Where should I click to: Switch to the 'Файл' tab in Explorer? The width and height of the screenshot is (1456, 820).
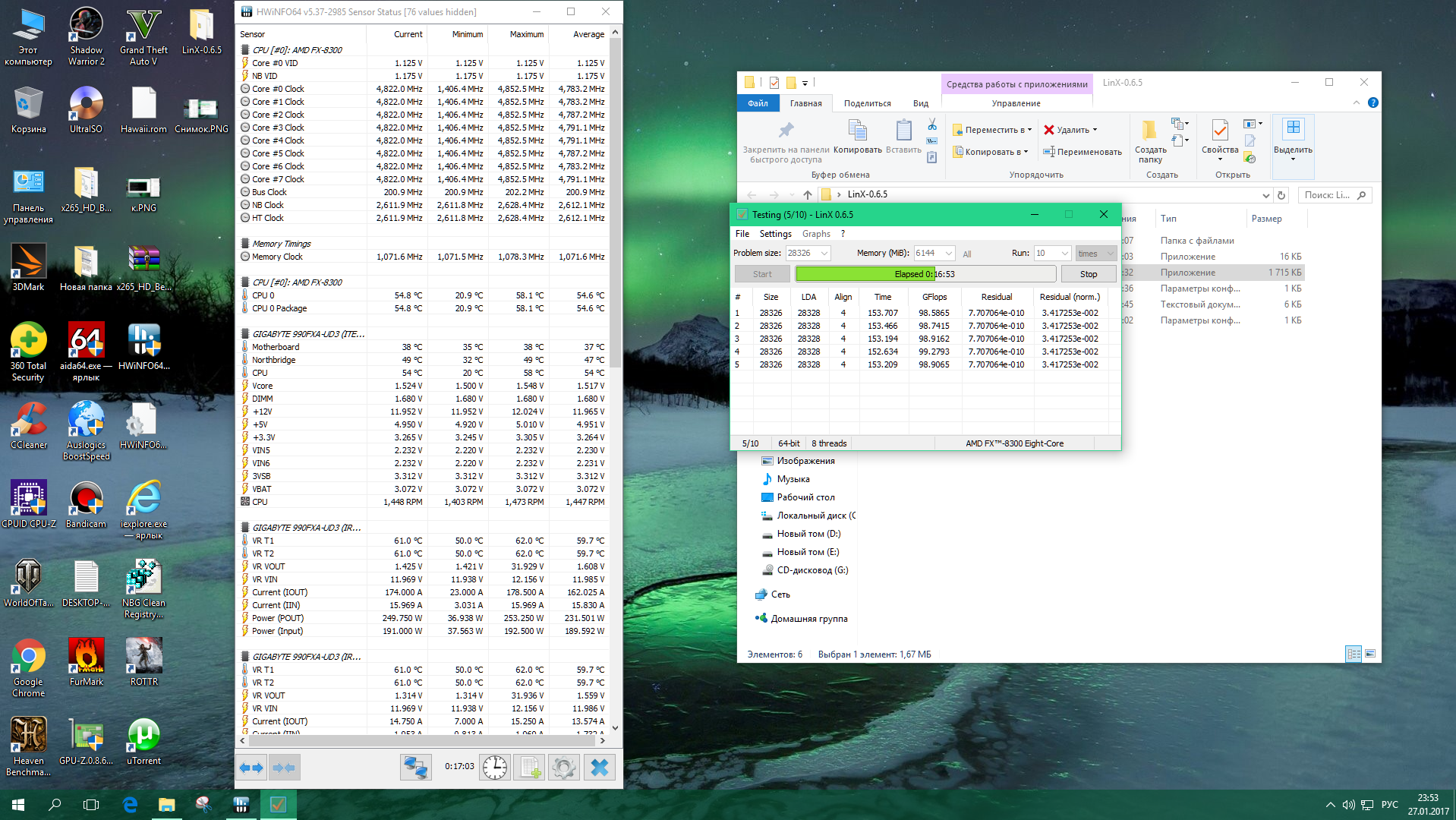[x=758, y=103]
